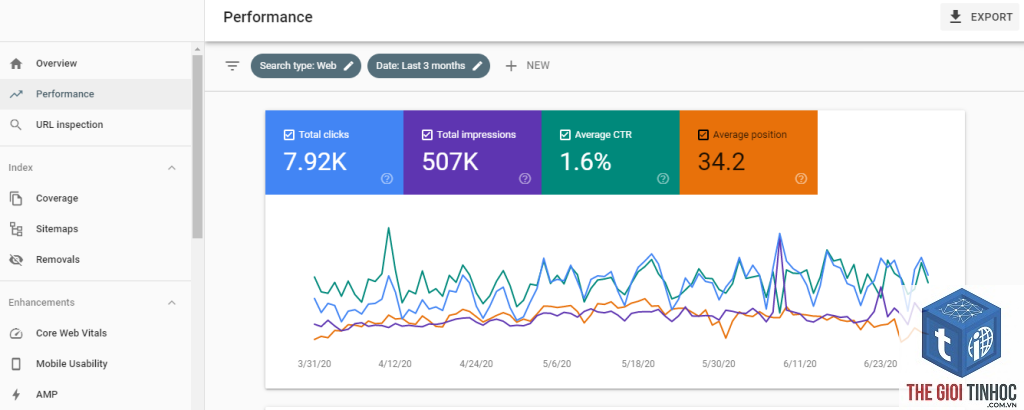
Task: Uncheck the Average position checkbox
Action: click(703, 134)
